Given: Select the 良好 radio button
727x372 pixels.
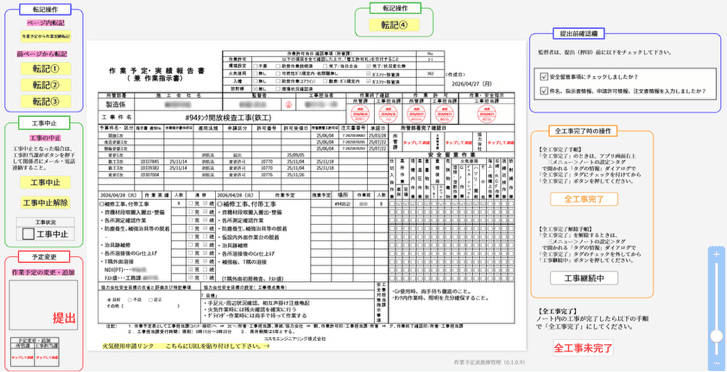Looking at the screenshot, I should point(109,300).
